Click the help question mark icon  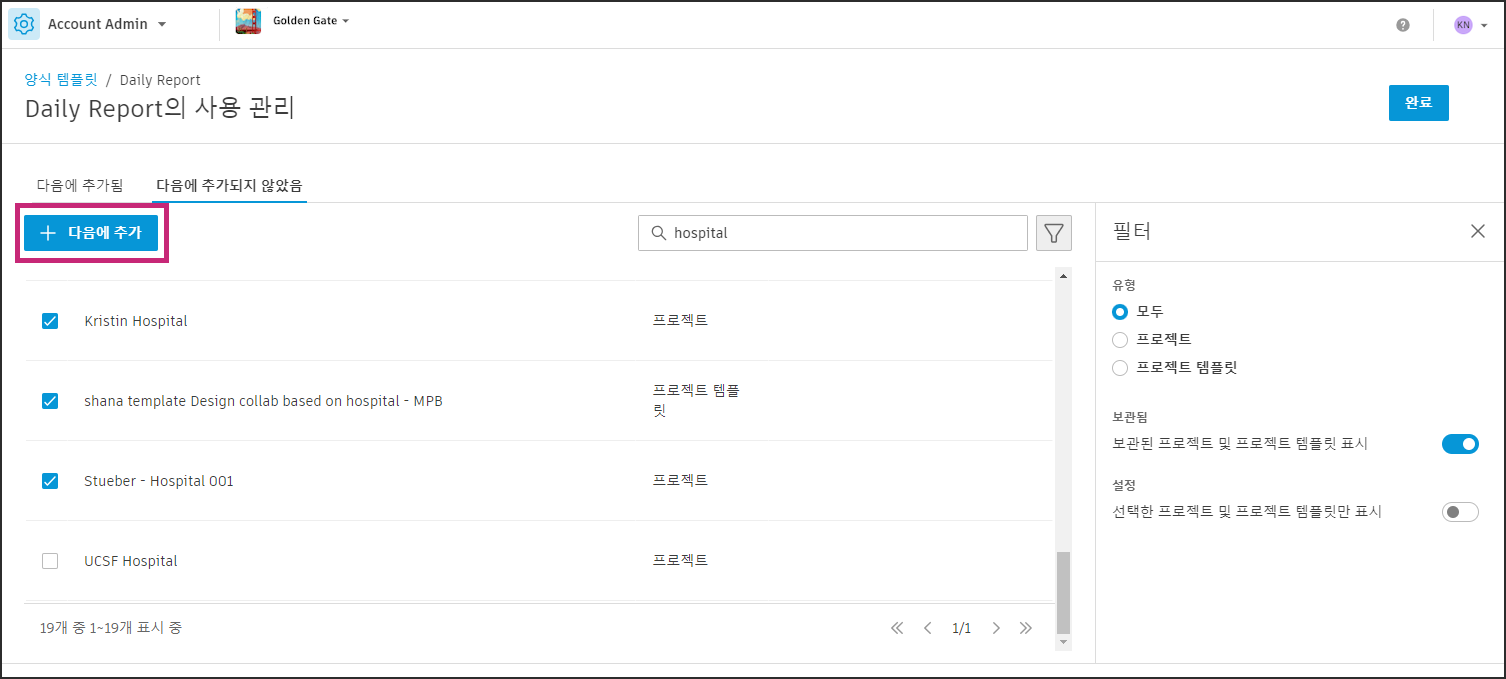pyautogui.click(x=1402, y=24)
